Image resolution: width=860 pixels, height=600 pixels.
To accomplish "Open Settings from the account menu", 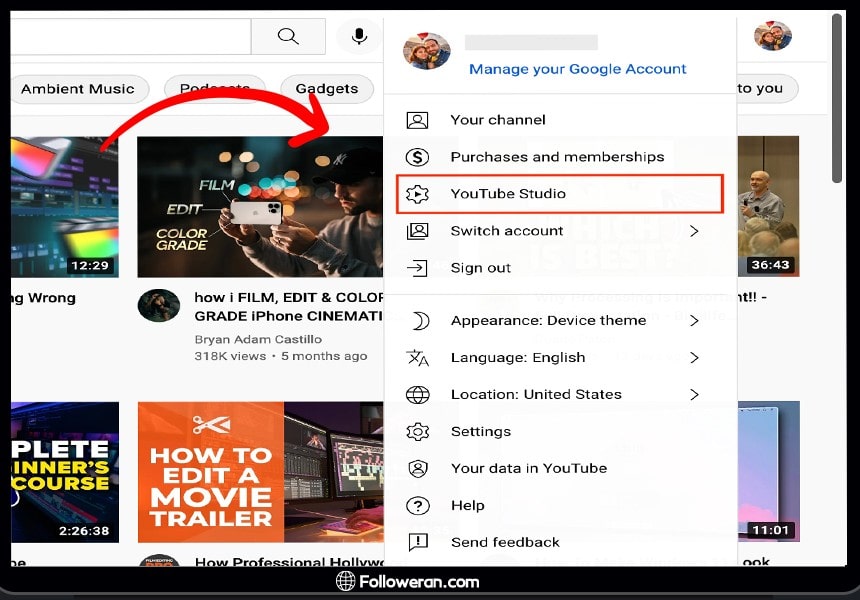I will pos(480,432).
